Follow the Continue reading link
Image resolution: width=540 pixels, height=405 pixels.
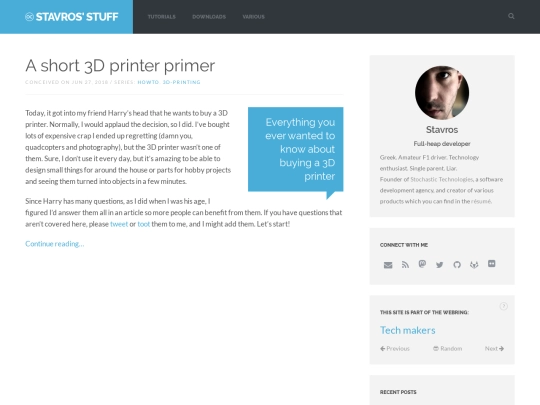pos(55,244)
